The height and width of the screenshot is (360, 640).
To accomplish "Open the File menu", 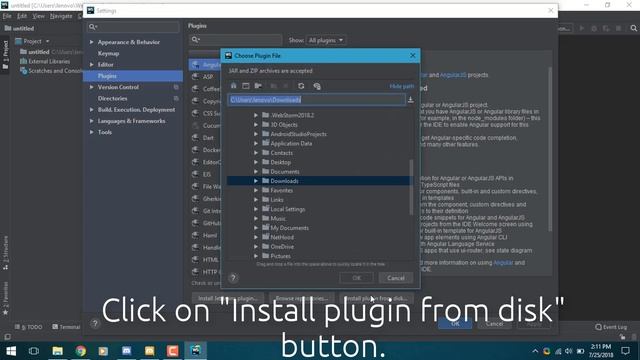I will [x=7, y=16].
